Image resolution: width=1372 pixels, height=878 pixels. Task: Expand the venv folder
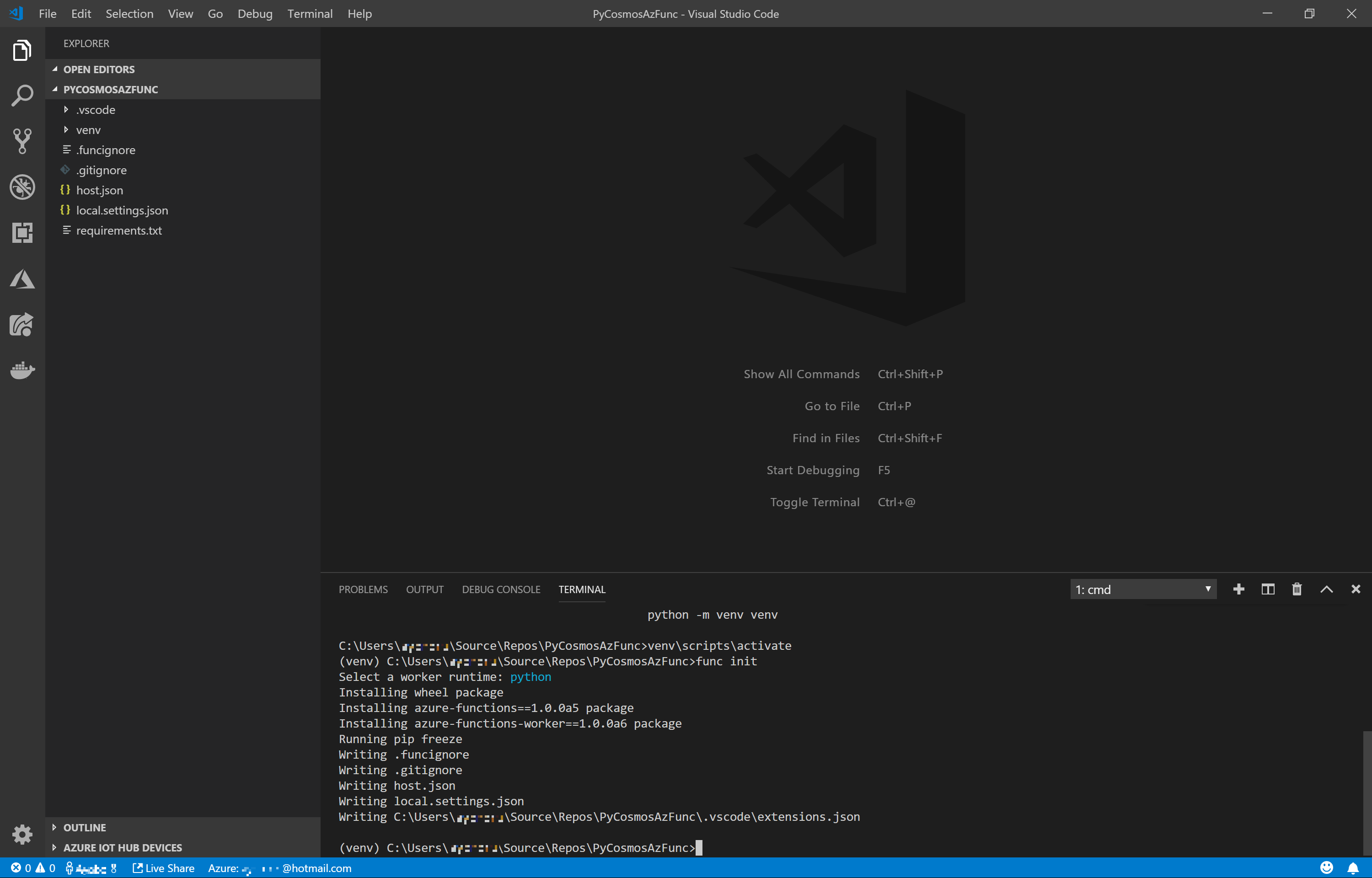88,129
